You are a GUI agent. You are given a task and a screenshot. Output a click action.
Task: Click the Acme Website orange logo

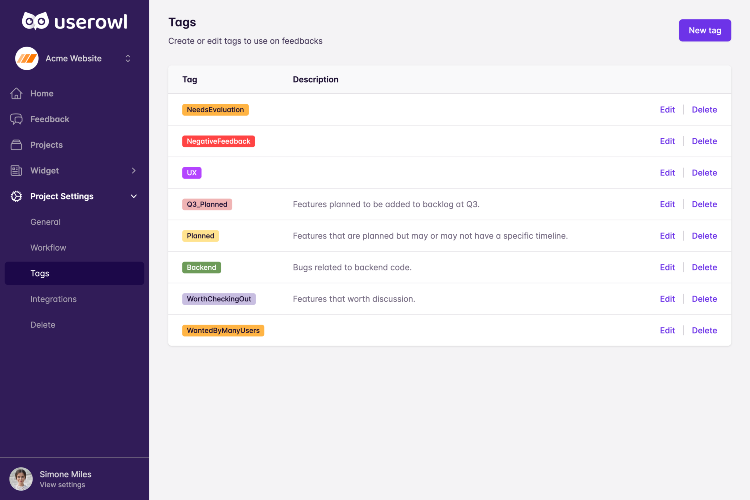[27, 58]
